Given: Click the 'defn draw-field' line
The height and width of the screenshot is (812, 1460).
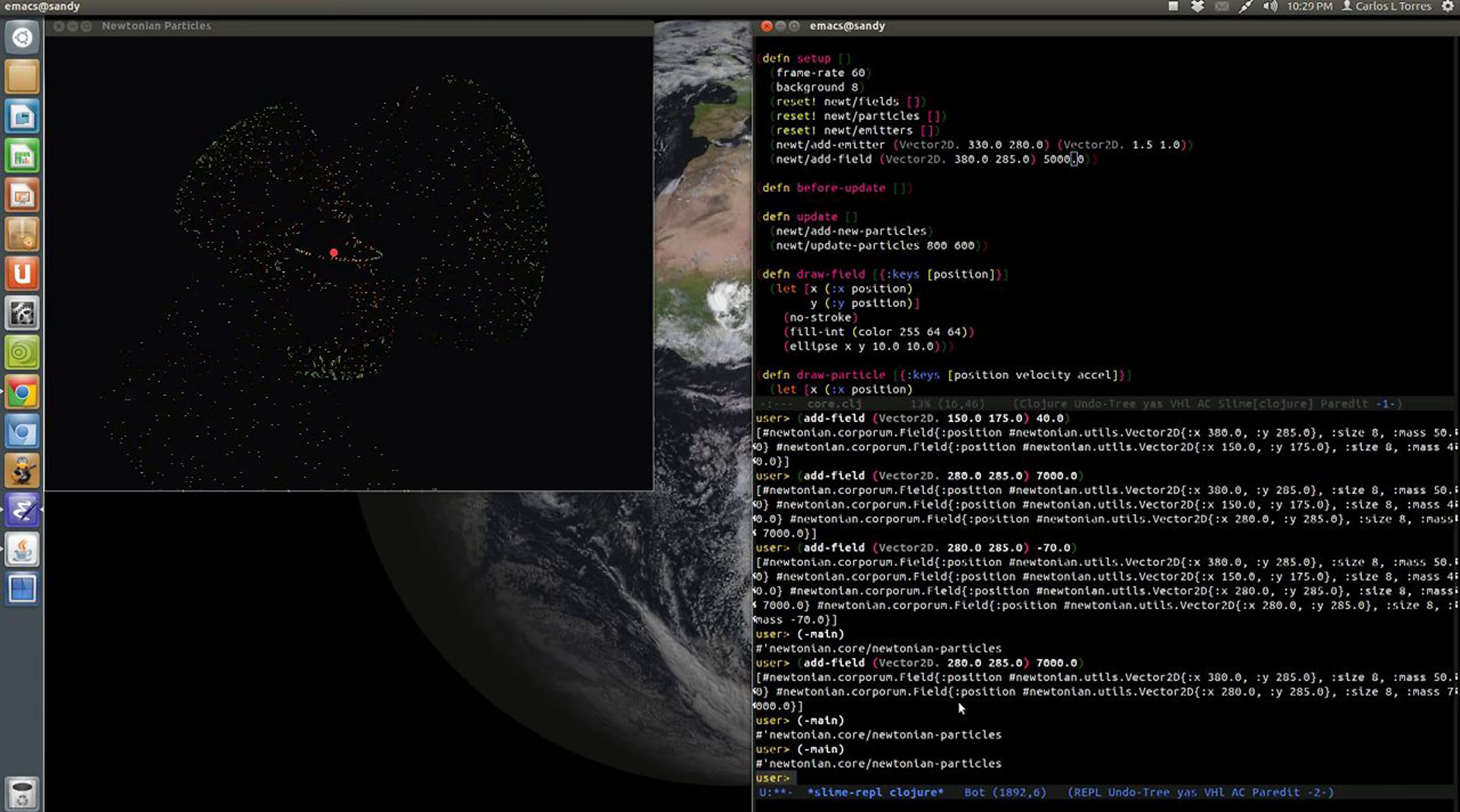Looking at the screenshot, I should coord(882,274).
